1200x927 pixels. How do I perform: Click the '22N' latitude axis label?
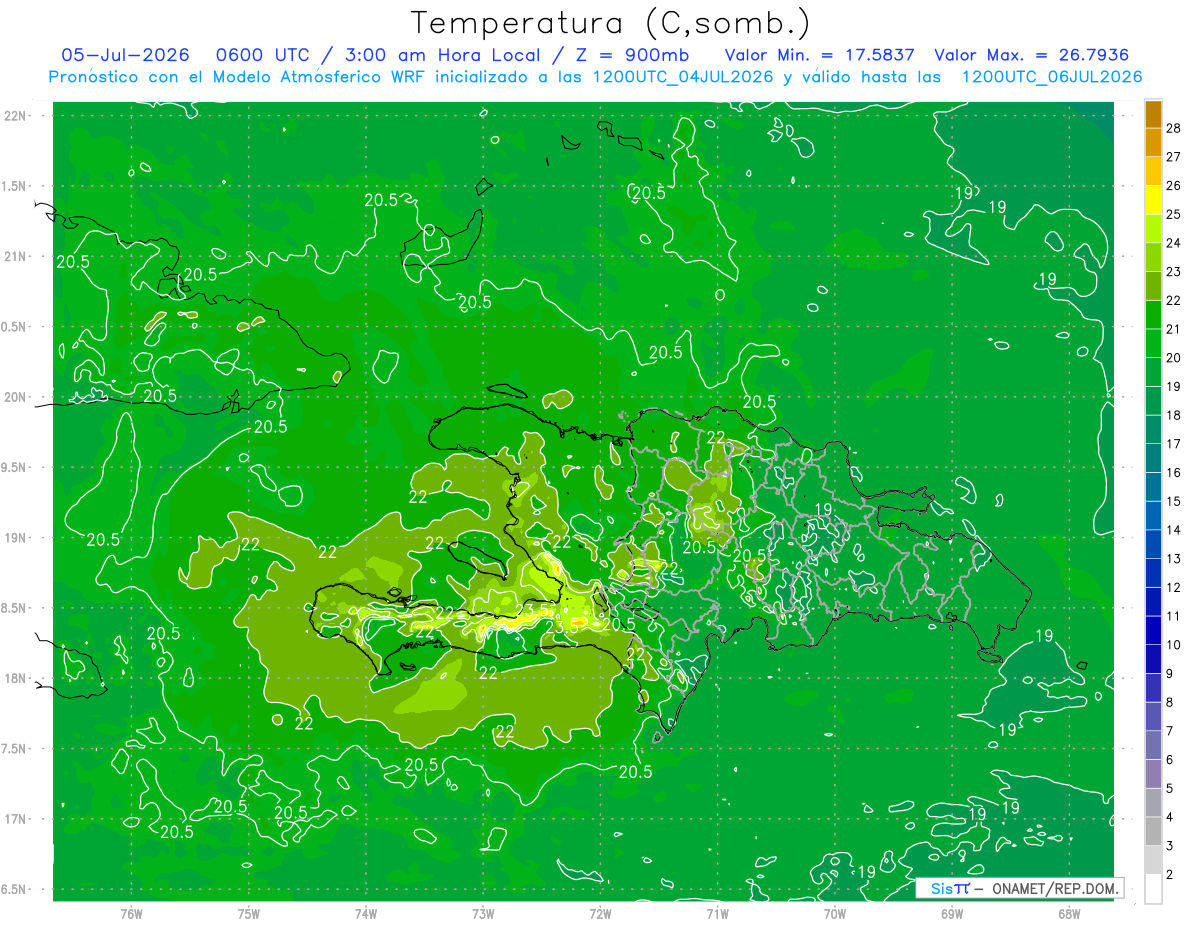coord(15,115)
